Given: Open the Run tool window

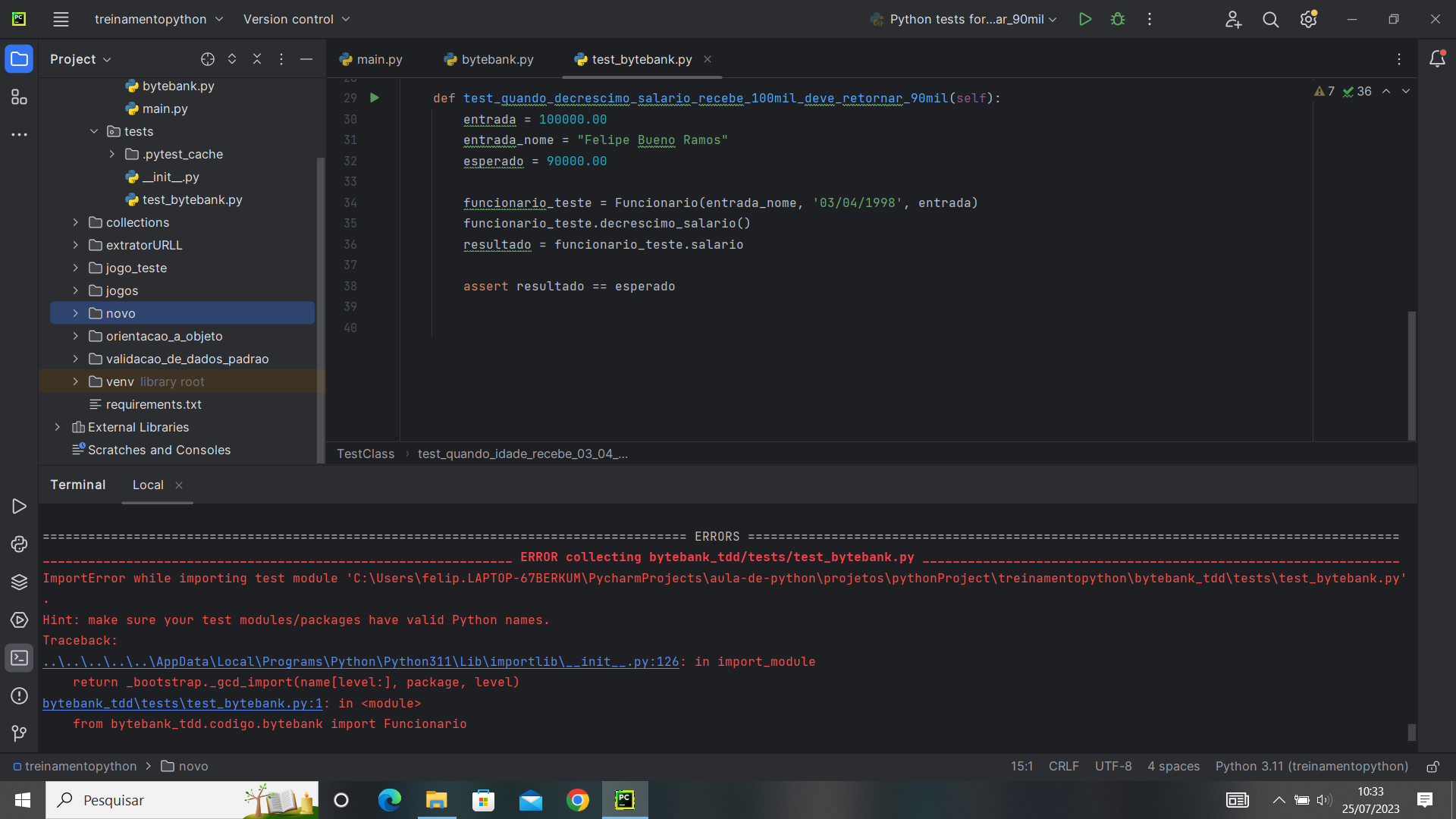Looking at the screenshot, I should pyautogui.click(x=19, y=507).
